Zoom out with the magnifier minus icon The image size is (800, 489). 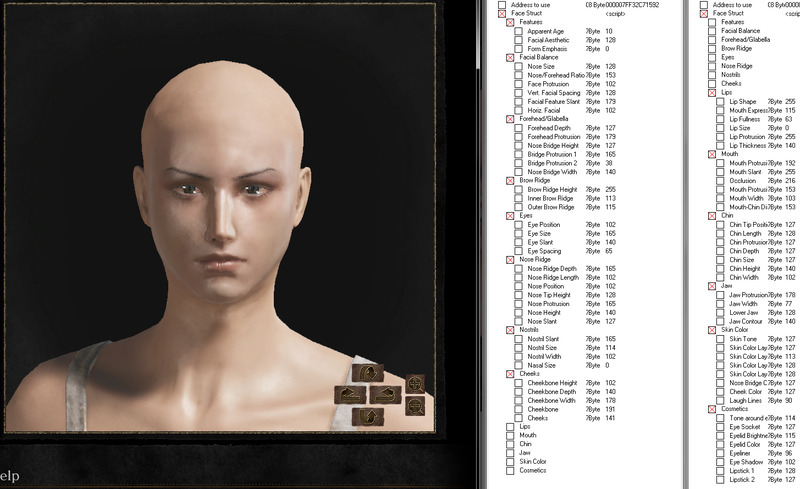(x=415, y=406)
